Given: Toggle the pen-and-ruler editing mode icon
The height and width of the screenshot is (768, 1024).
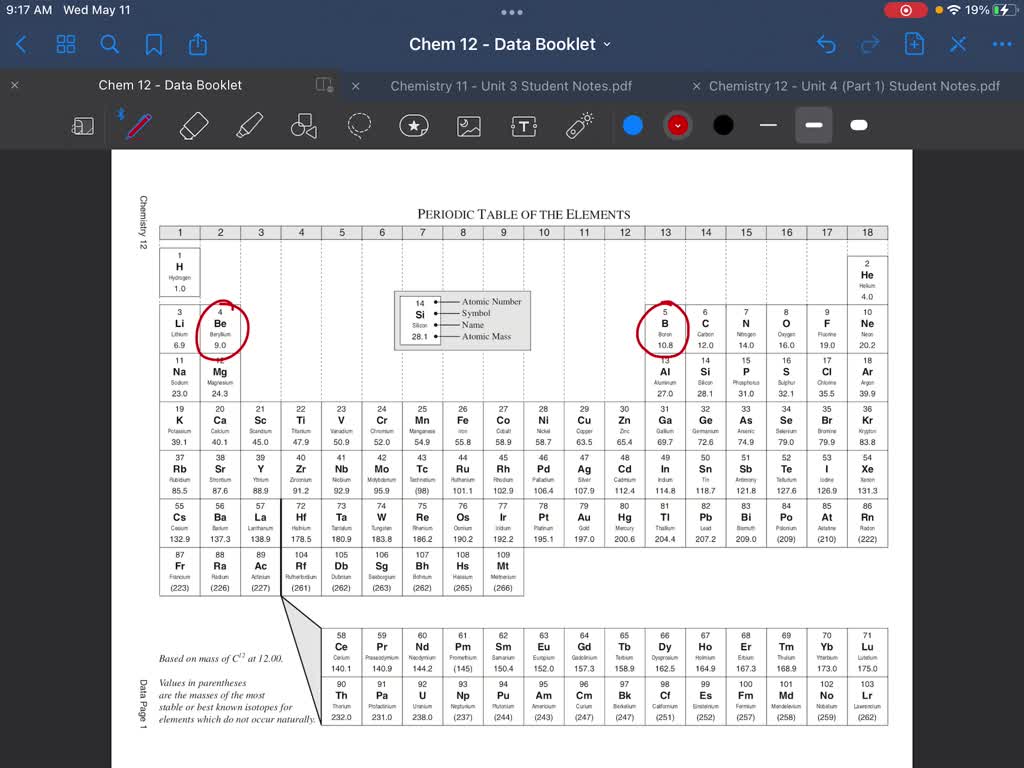Looking at the screenshot, I should [x=957, y=44].
